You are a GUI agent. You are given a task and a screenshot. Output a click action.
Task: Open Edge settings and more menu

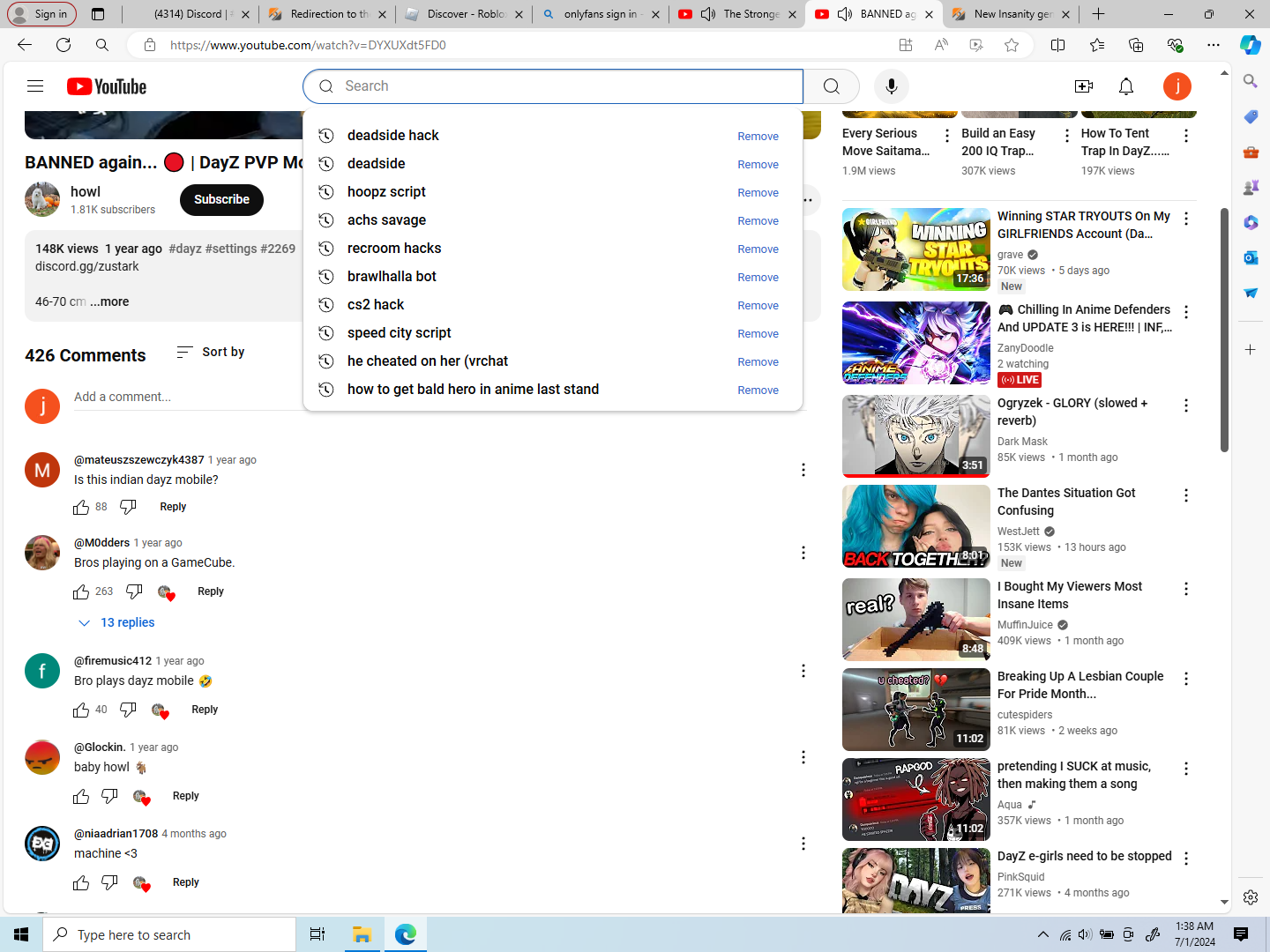pos(1214,45)
